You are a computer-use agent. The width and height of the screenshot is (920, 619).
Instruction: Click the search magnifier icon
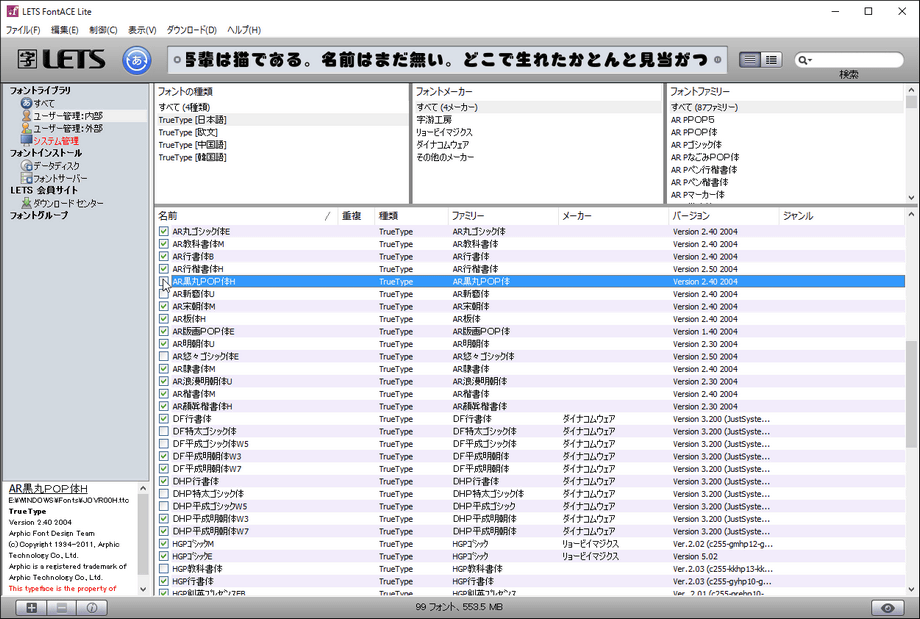[x=804, y=60]
